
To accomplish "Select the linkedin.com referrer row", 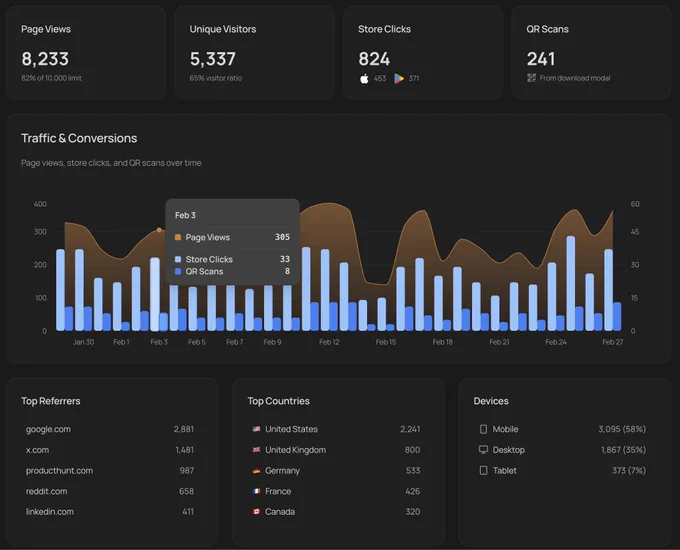I will (x=110, y=512).
